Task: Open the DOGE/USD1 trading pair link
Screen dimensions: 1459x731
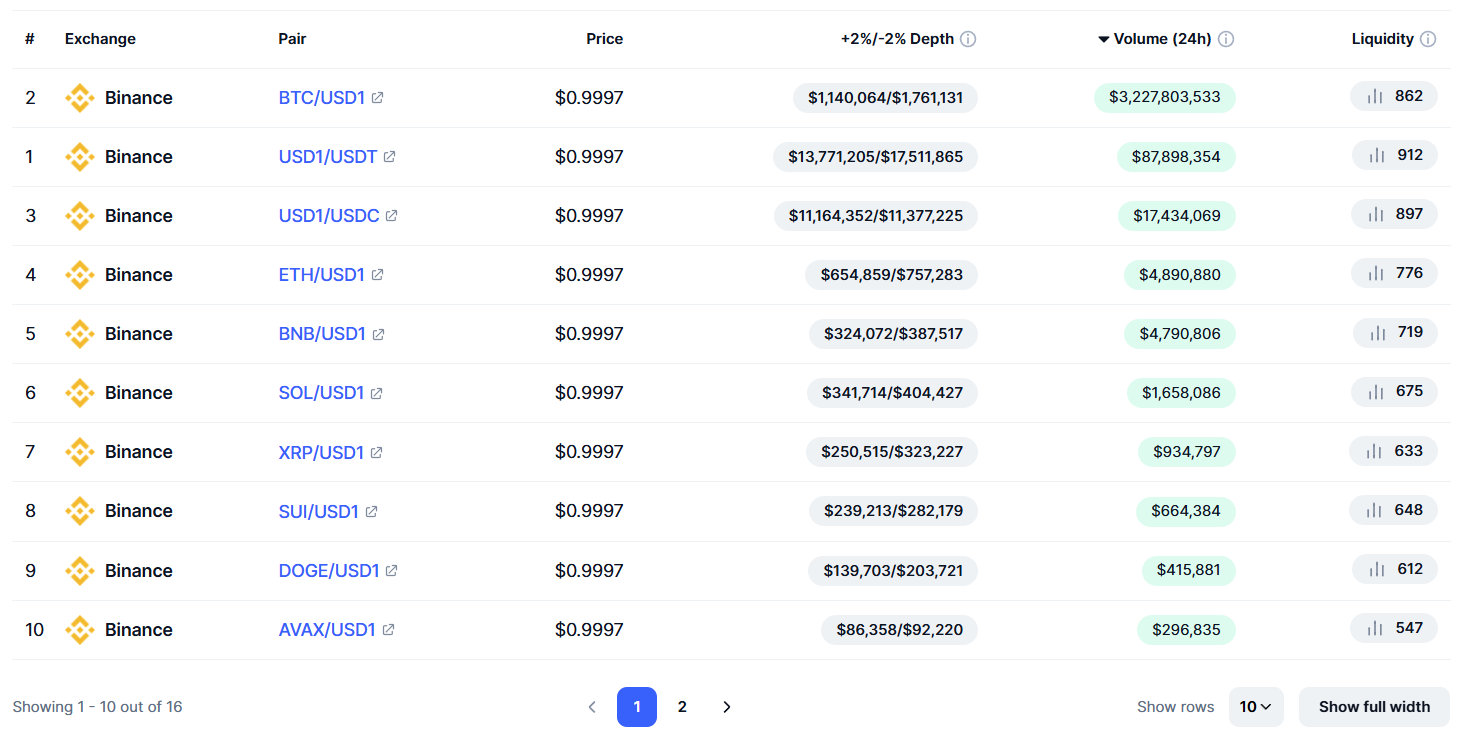Action: coord(329,571)
